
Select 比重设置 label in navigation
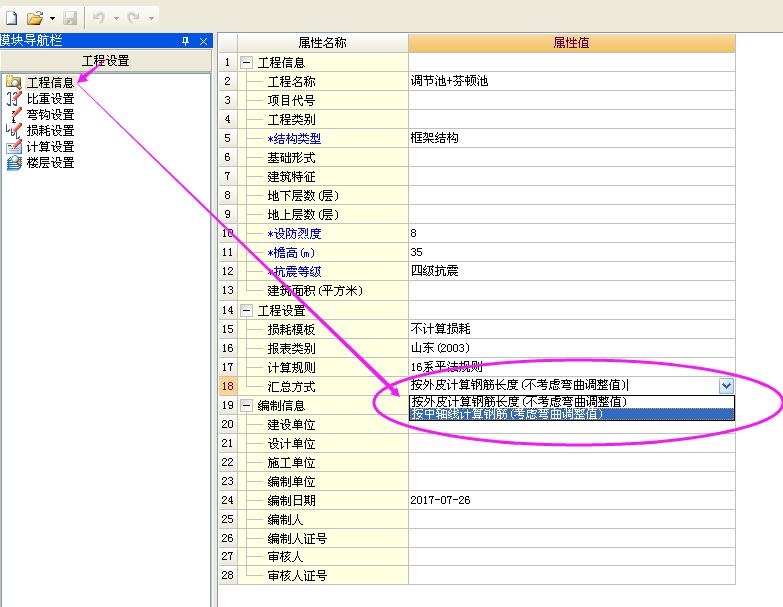50,98
